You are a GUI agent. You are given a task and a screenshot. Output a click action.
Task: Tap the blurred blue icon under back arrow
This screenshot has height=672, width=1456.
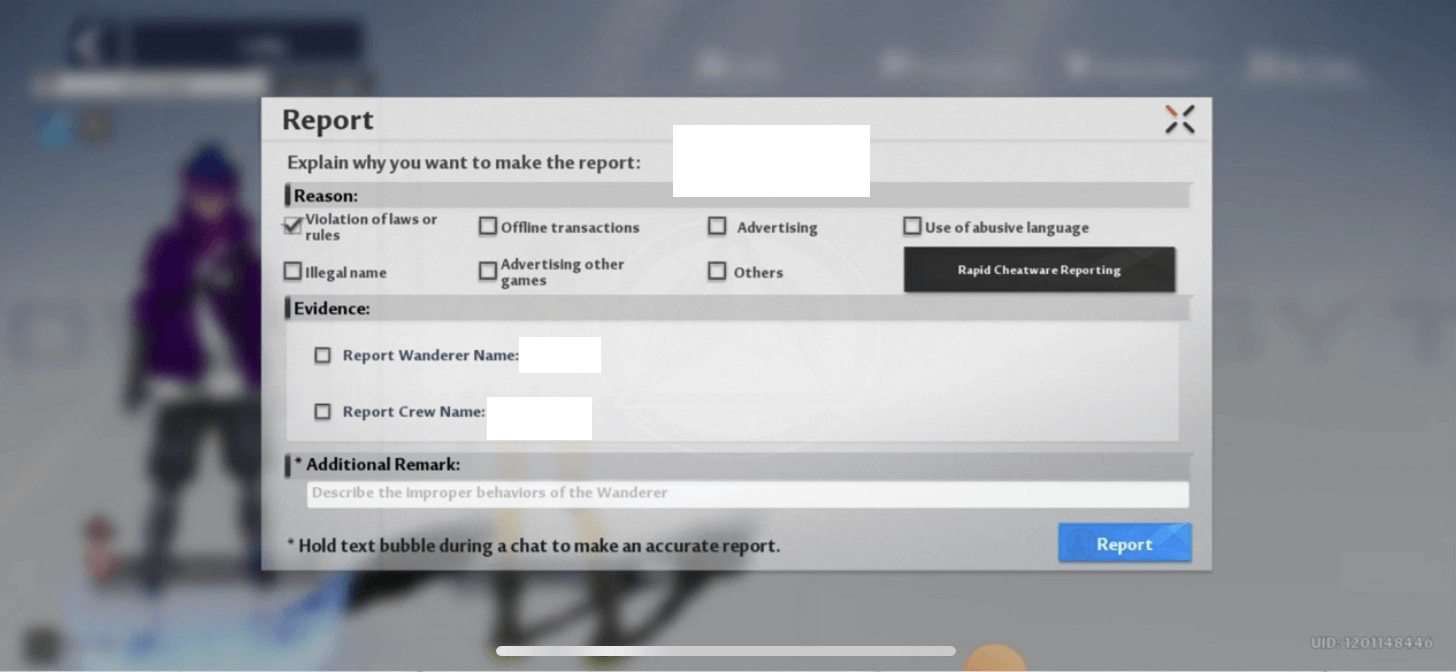(54, 127)
